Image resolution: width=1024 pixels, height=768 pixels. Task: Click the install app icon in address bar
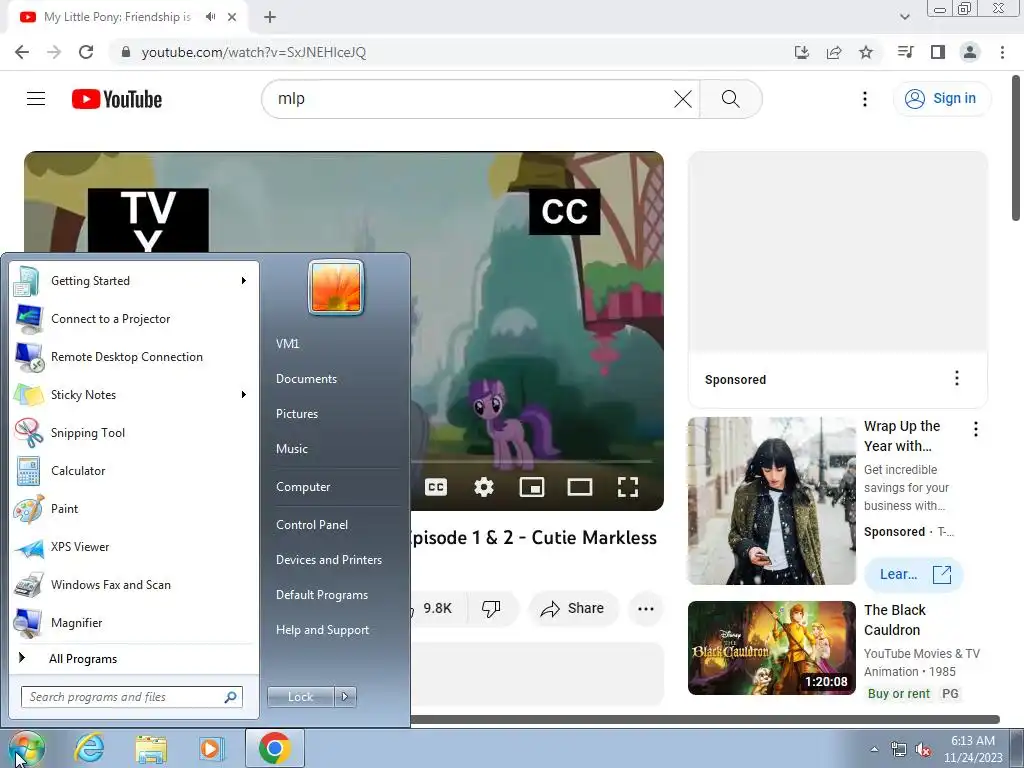[802, 52]
